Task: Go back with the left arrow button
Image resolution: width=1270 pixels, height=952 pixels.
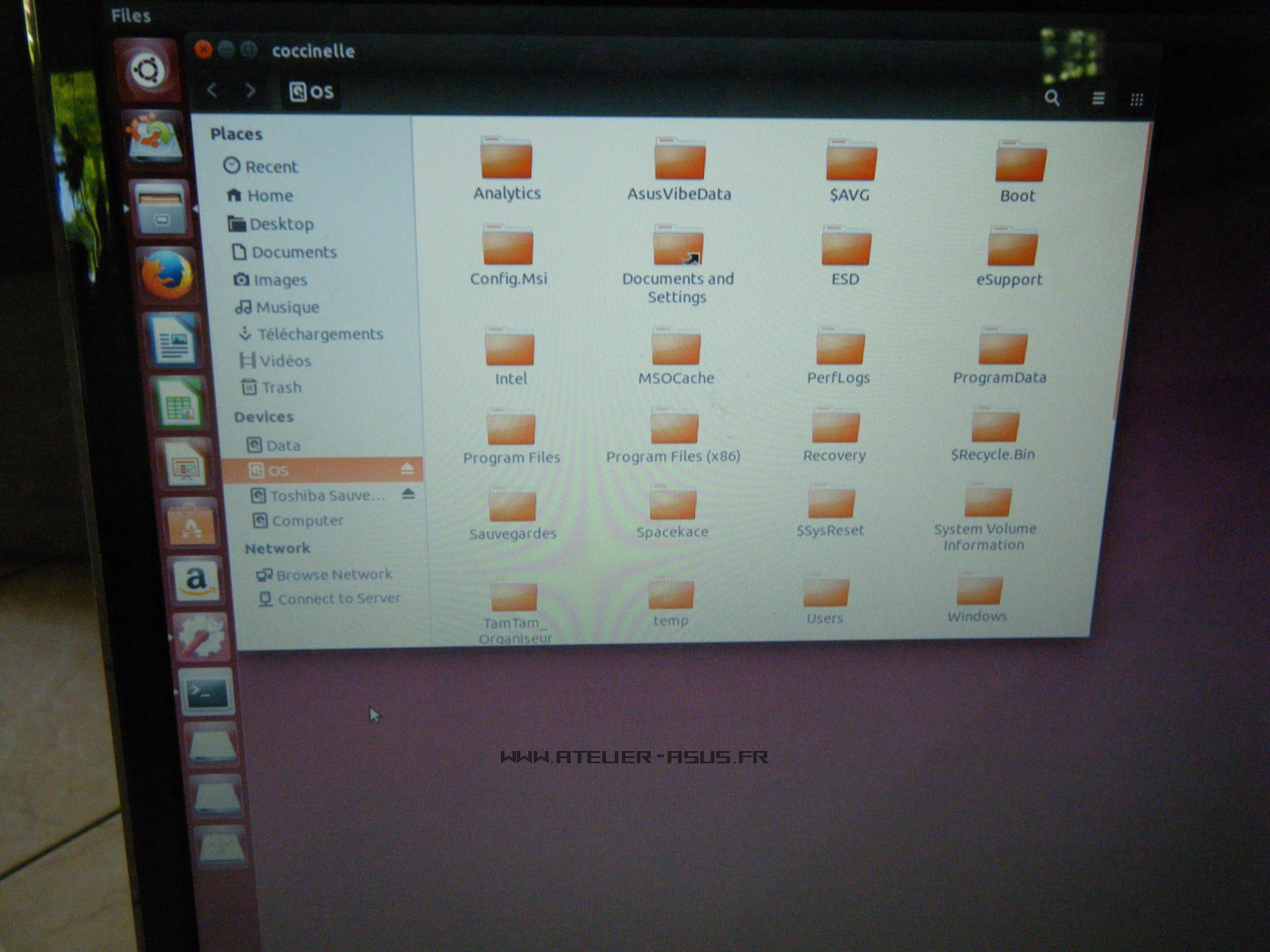Action: tap(213, 90)
